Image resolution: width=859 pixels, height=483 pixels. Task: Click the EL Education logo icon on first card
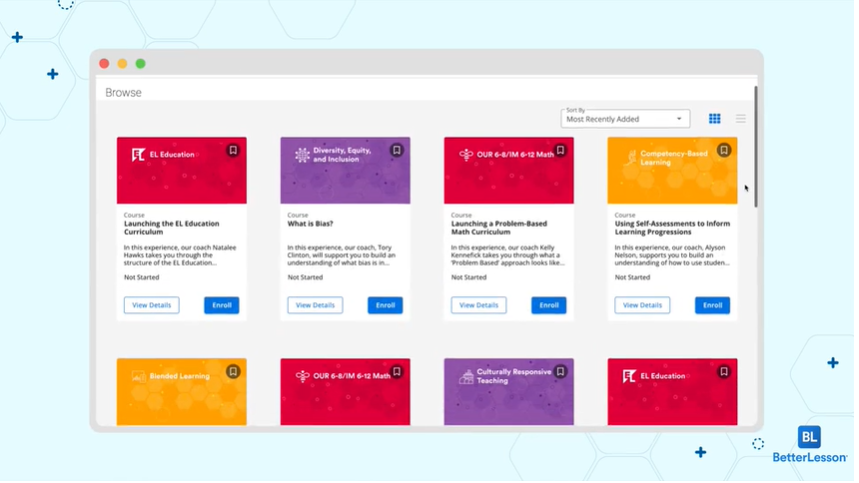tap(139, 156)
